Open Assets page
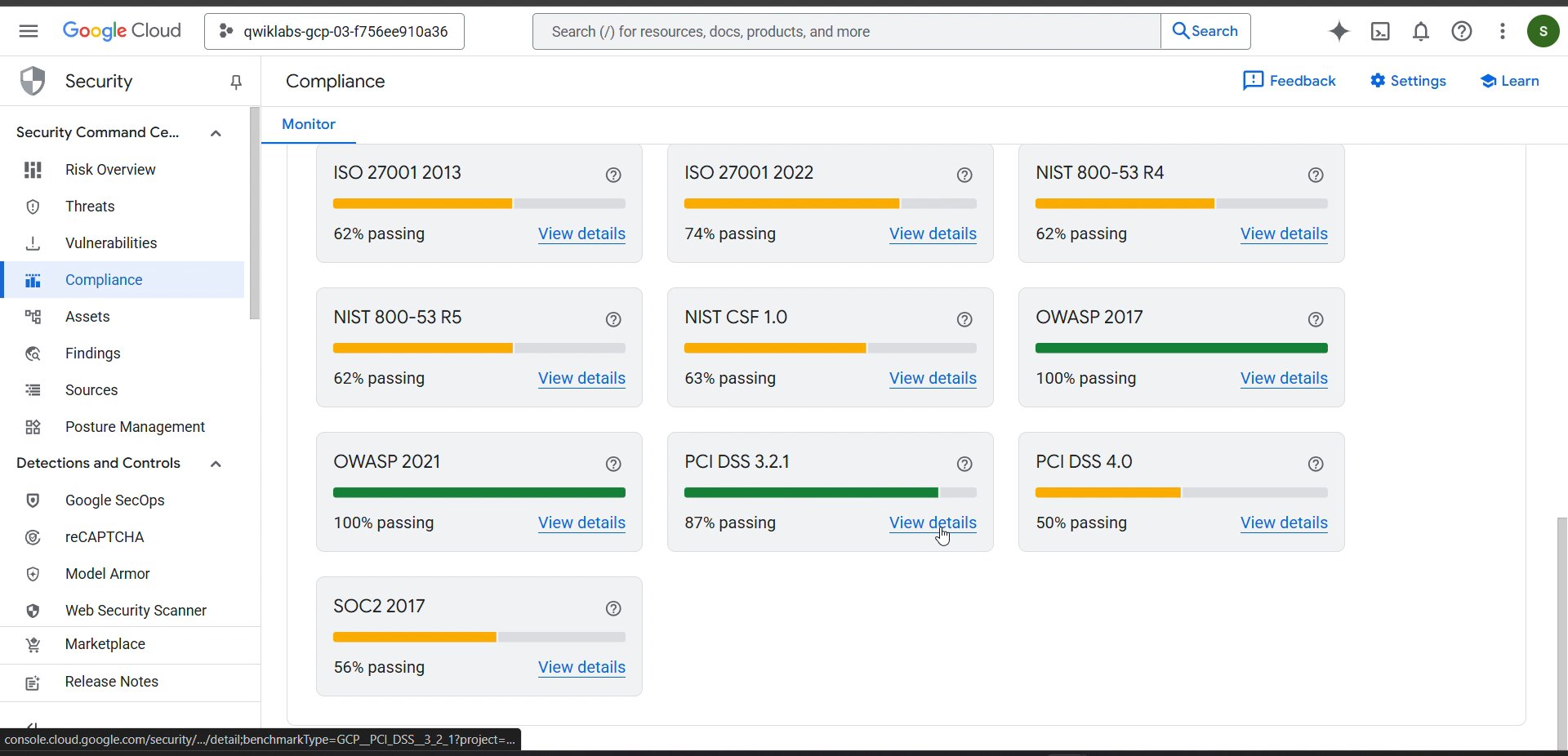Viewport: 1568px width, 756px height. 122,316
